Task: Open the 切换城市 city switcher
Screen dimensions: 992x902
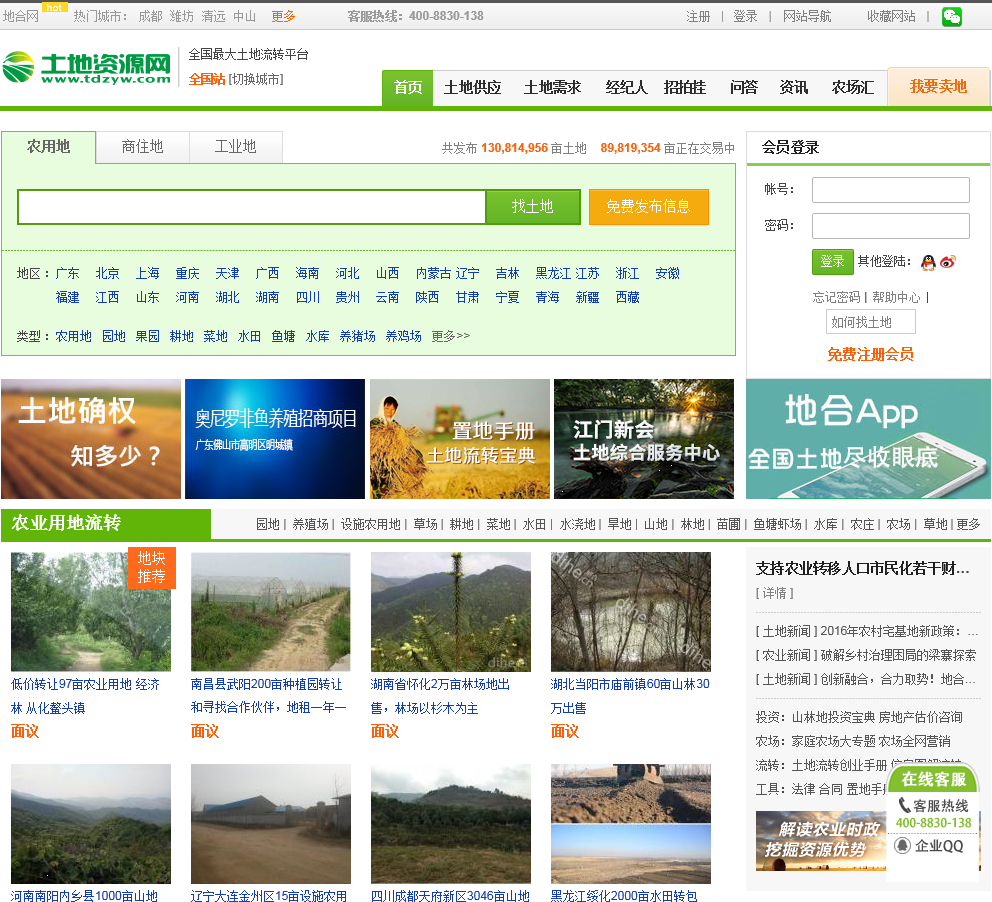Action: point(256,79)
